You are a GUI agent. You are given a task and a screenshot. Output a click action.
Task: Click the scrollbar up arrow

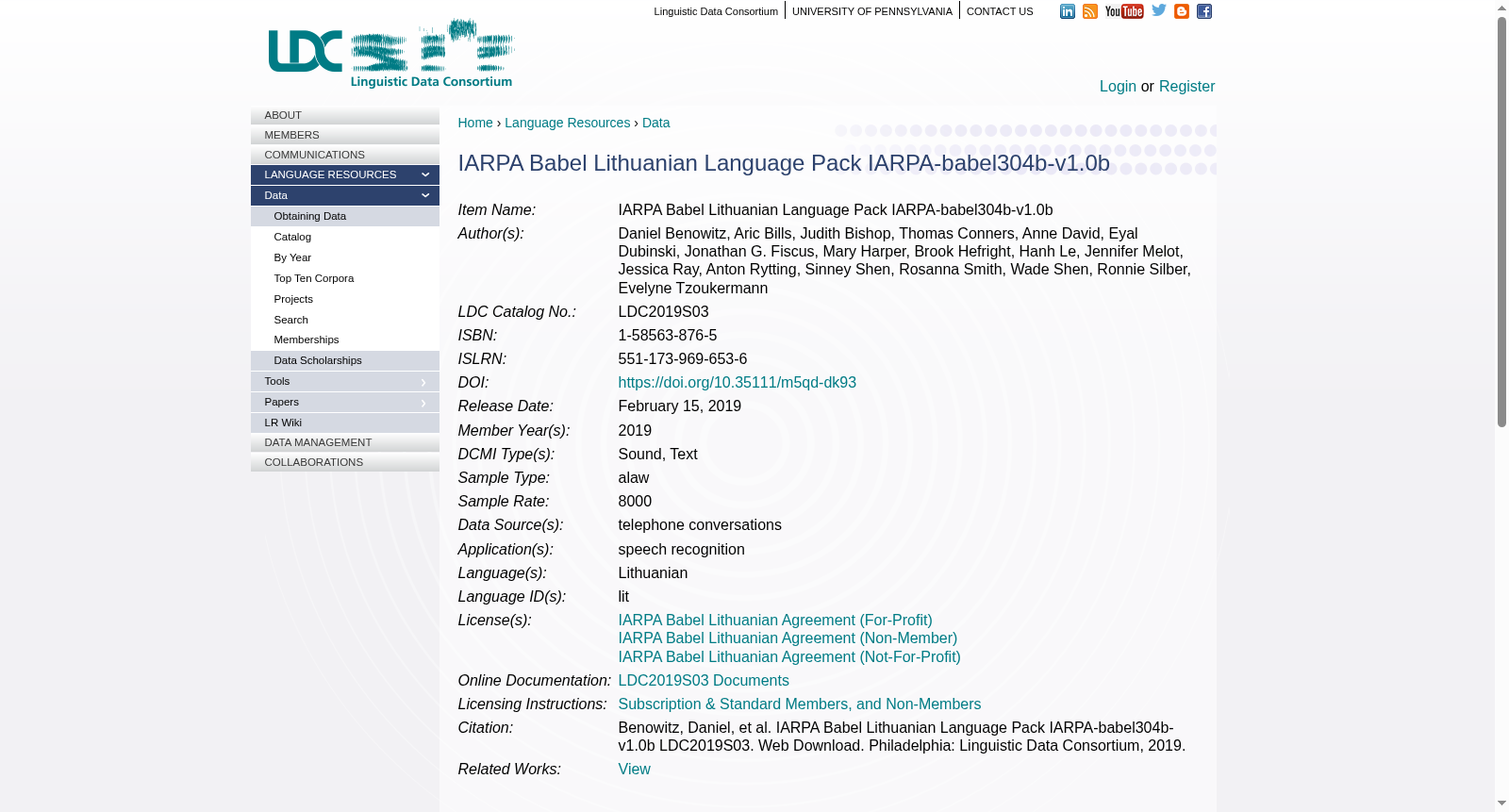pos(1501,8)
